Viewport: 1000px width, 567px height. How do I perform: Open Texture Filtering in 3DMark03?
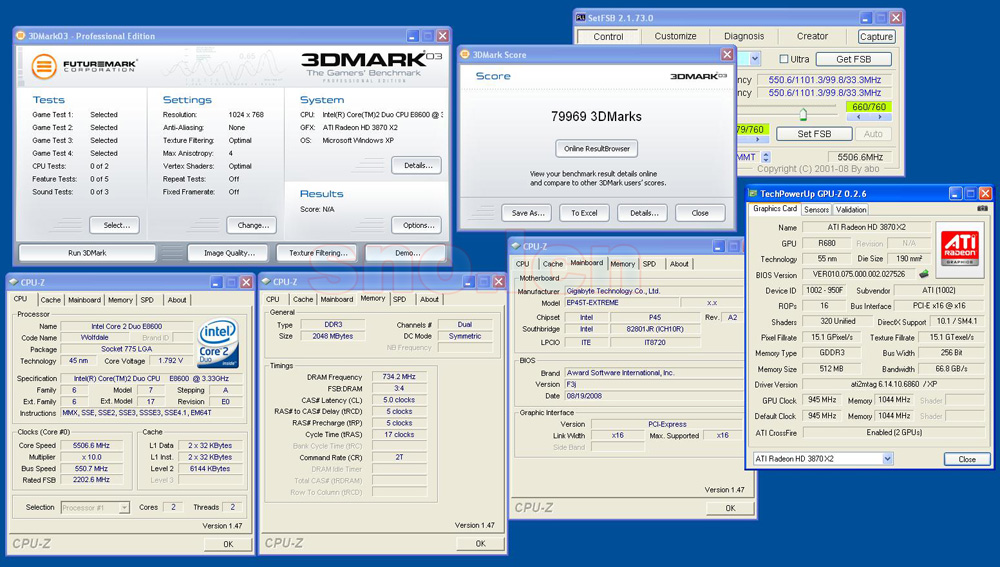click(318, 253)
